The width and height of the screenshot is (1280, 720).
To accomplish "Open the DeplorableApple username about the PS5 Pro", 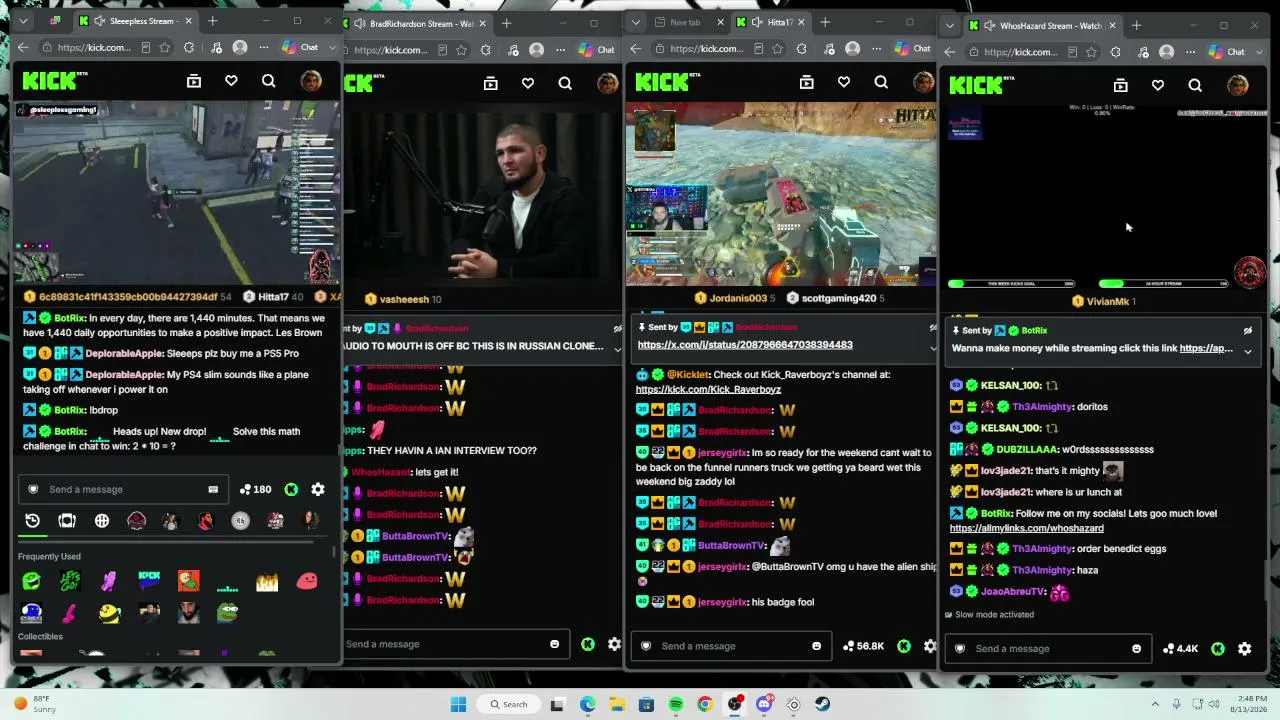I will coord(136,353).
